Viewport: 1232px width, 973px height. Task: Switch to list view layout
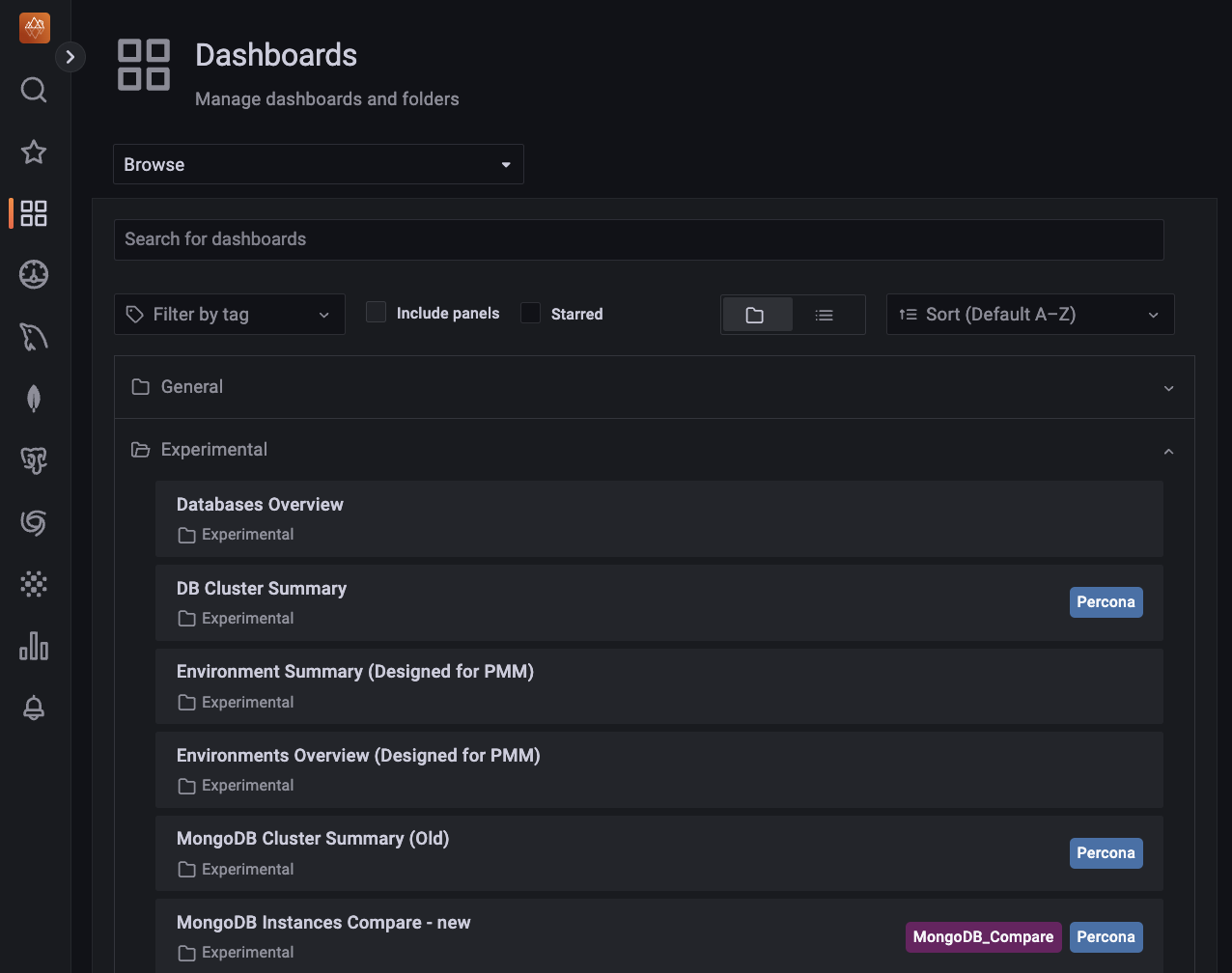pos(824,315)
